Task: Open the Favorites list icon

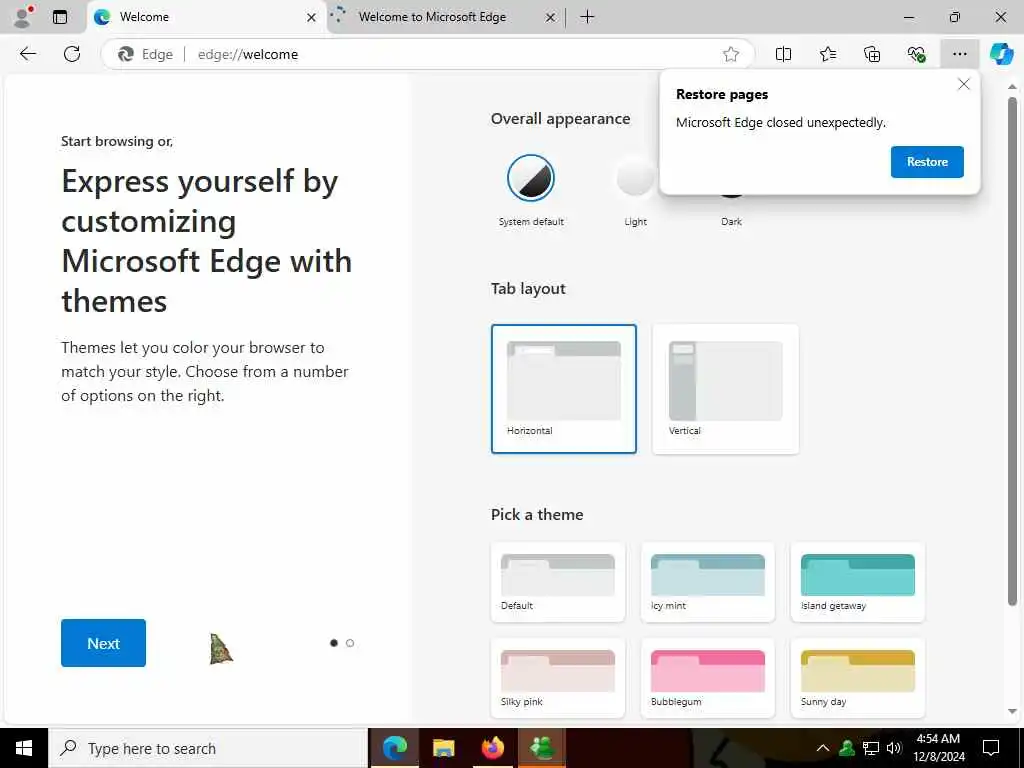Action: 827,54
